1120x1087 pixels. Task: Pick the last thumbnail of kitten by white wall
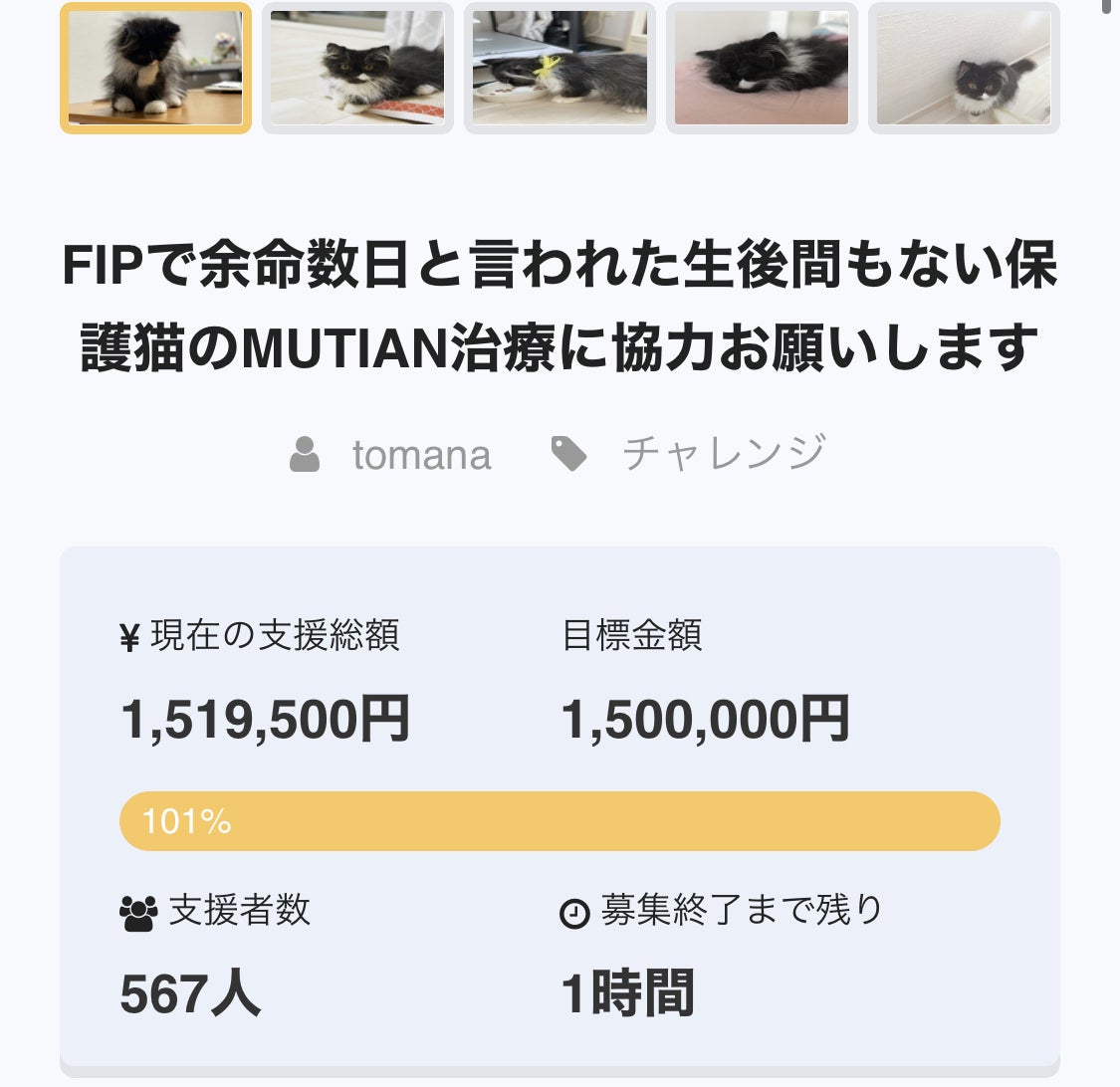pos(964,68)
